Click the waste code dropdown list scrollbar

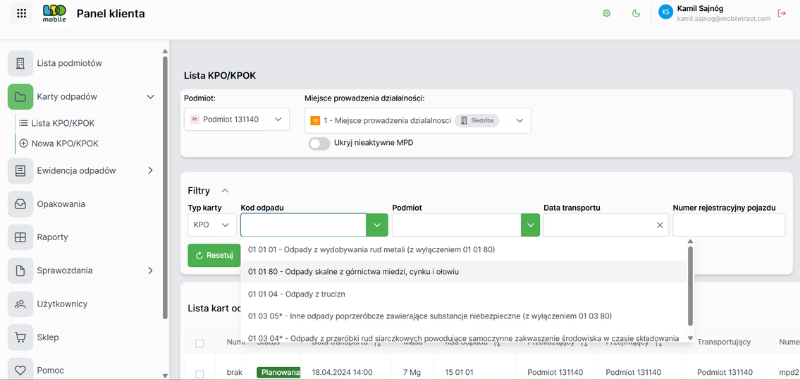(x=690, y=286)
